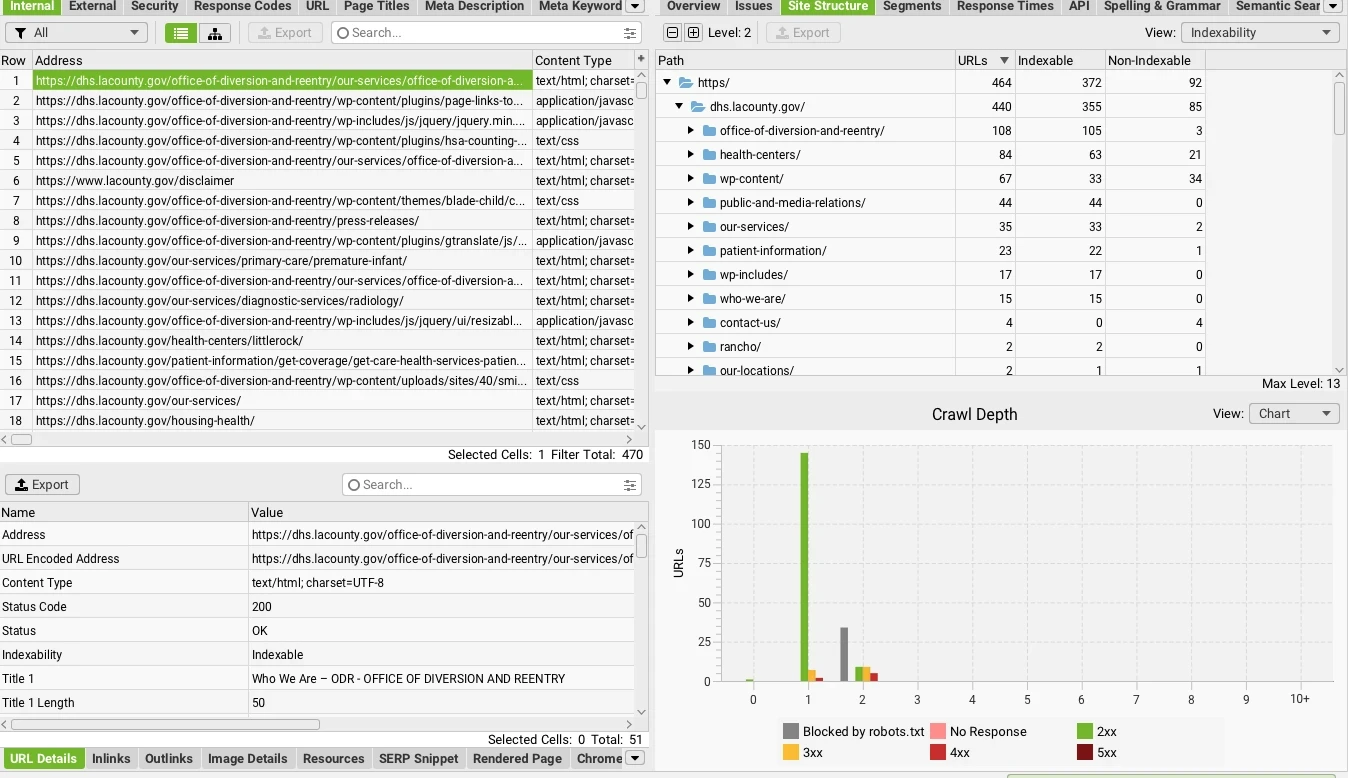
Task: Collapse all site structure levels (minus icon)
Action: 672,33
